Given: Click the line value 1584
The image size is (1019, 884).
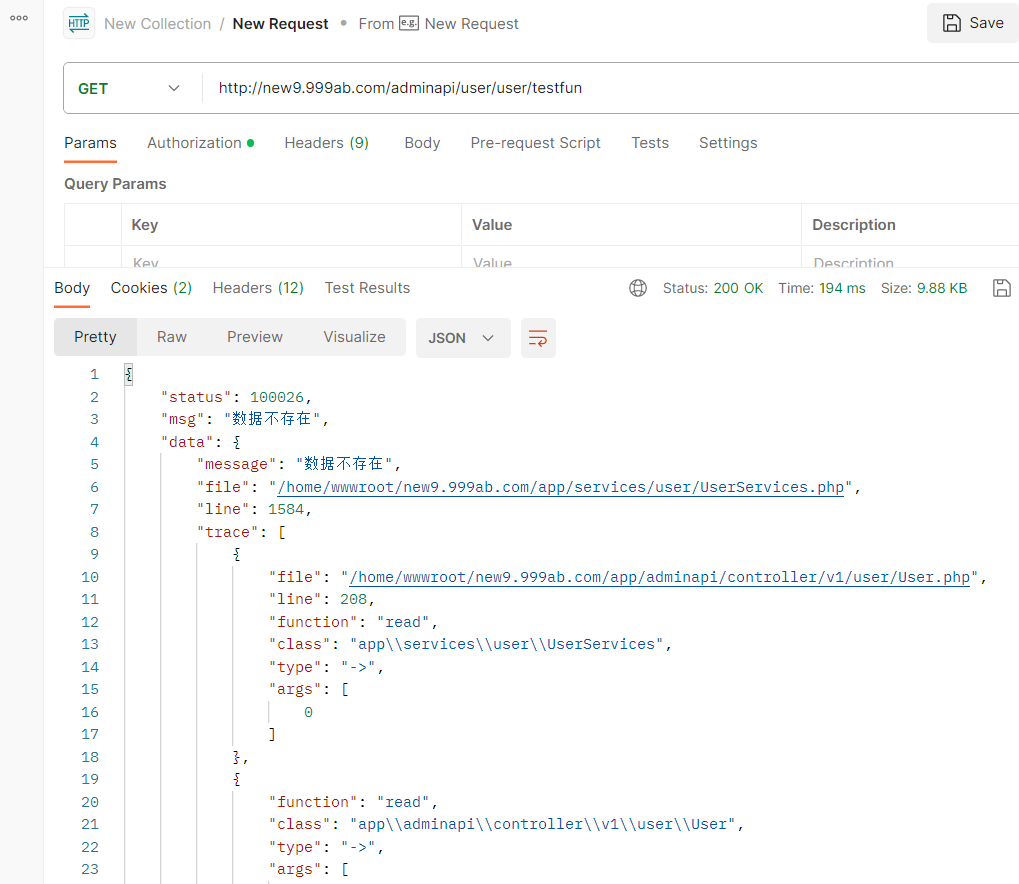Looking at the screenshot, I should [x=286, y=510].
